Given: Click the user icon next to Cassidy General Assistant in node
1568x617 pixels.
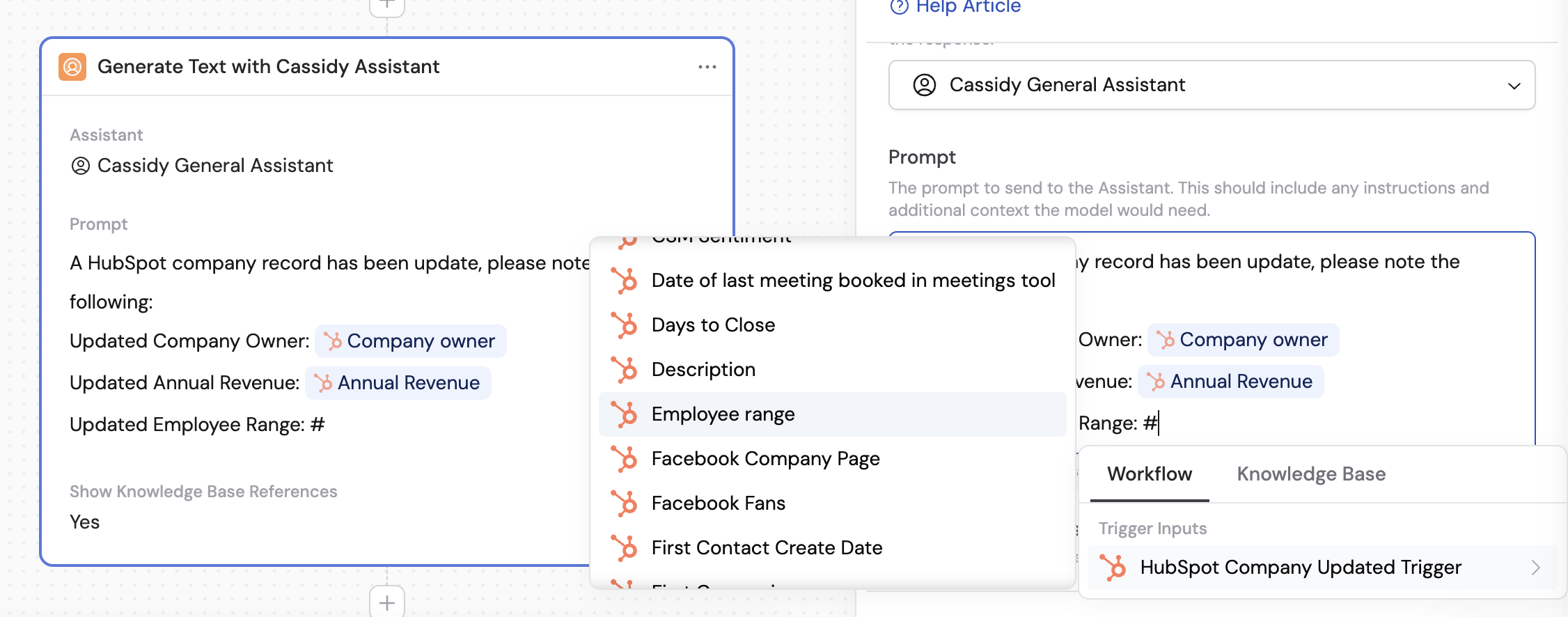Looking at the screenshot, I should tap(81, 166).
